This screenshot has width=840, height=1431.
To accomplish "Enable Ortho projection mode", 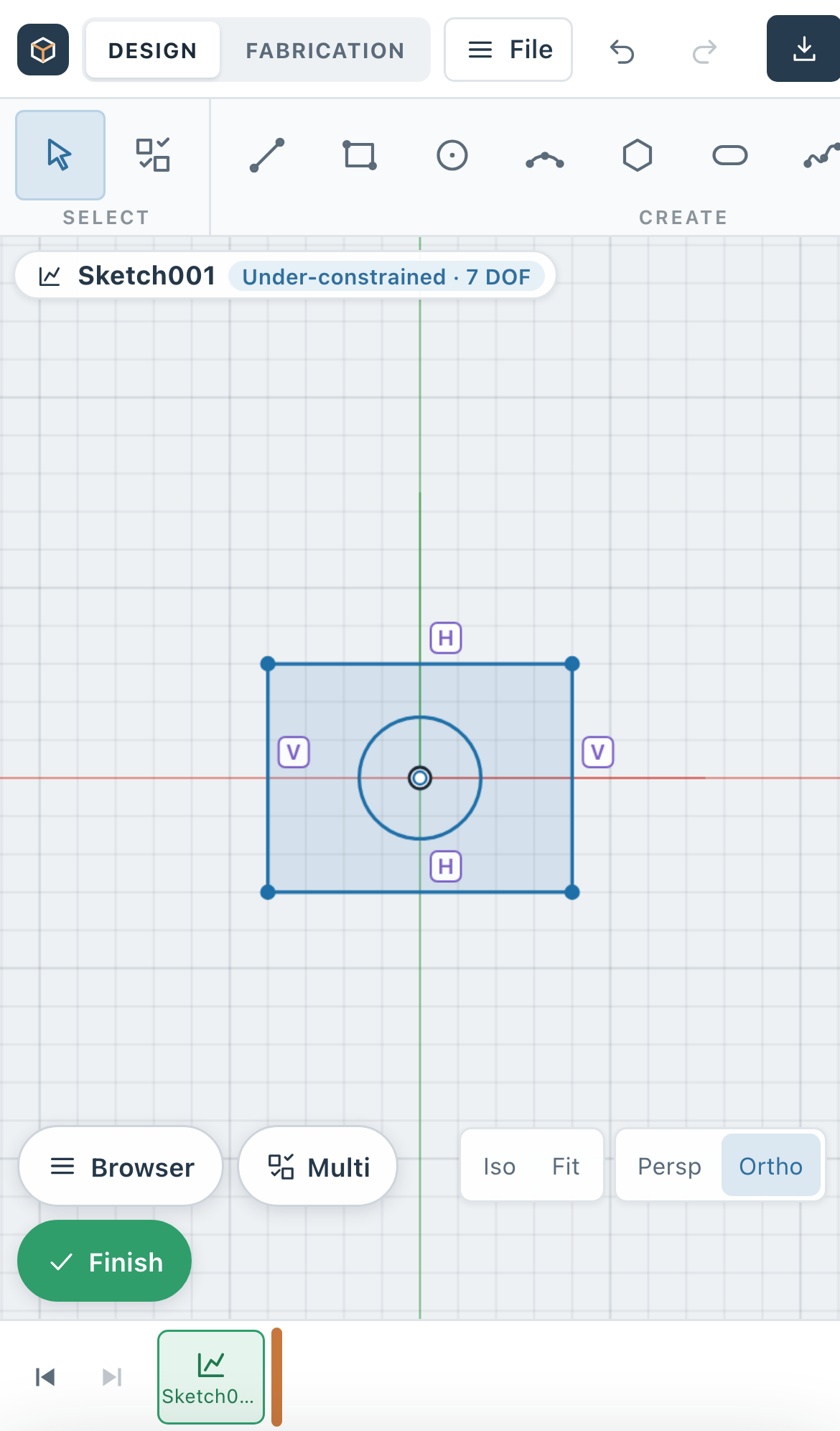I will [x=770, y=1166].
